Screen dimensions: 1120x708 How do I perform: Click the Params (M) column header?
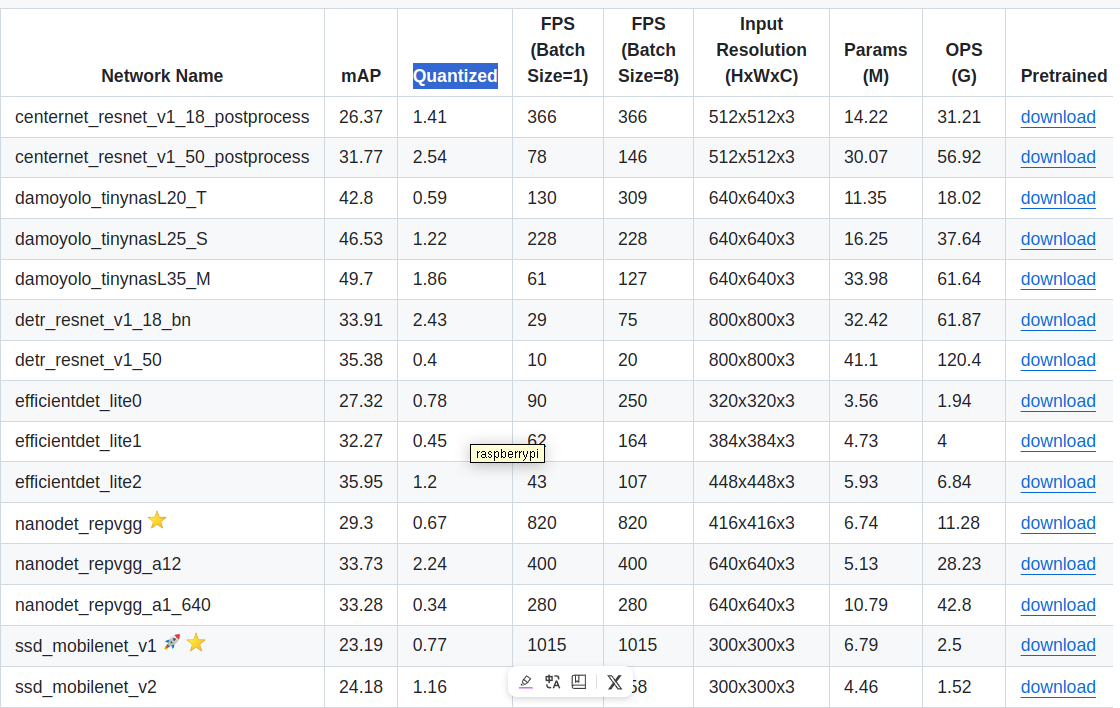pos(875,63)
